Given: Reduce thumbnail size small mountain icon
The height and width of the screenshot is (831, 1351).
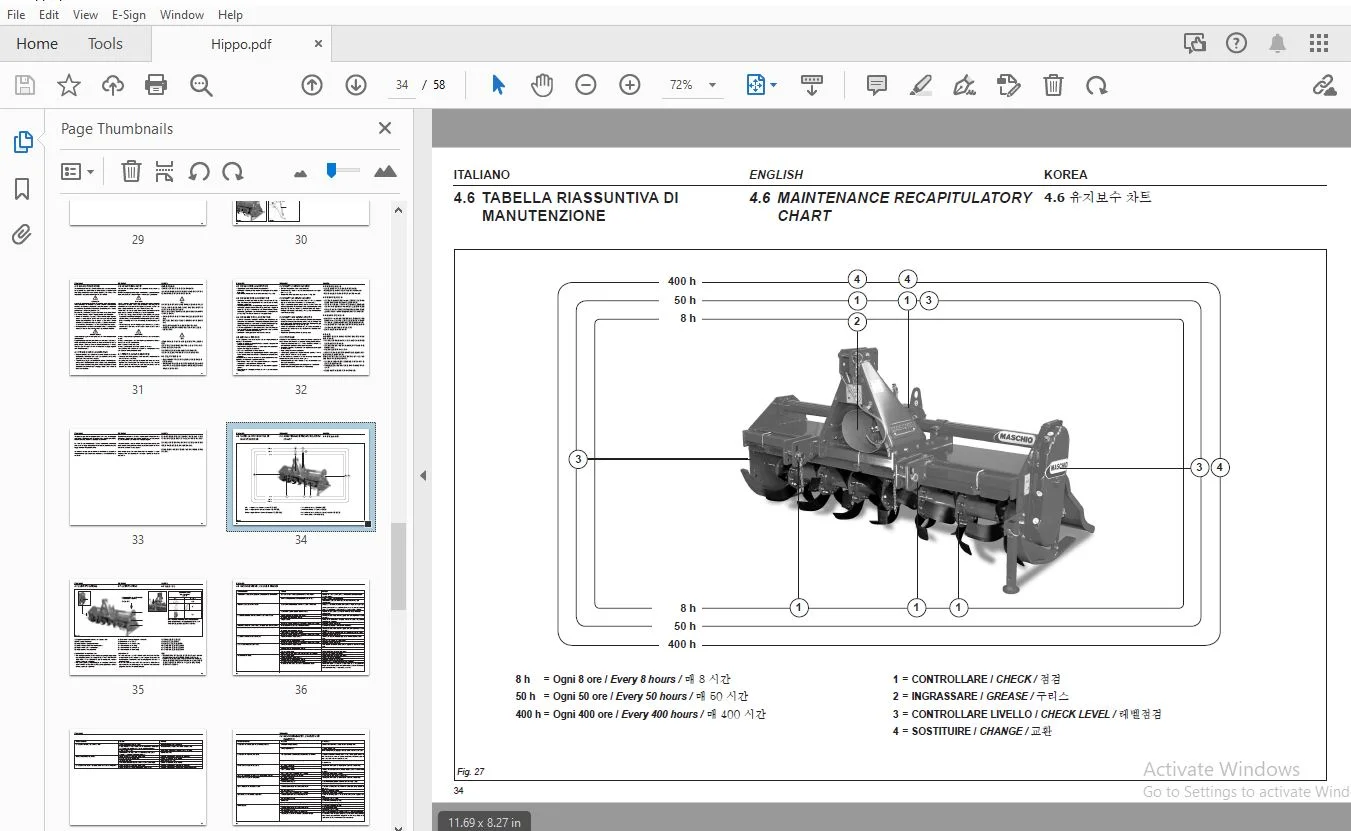Looking at the screenshot, I should coord(301,173).
